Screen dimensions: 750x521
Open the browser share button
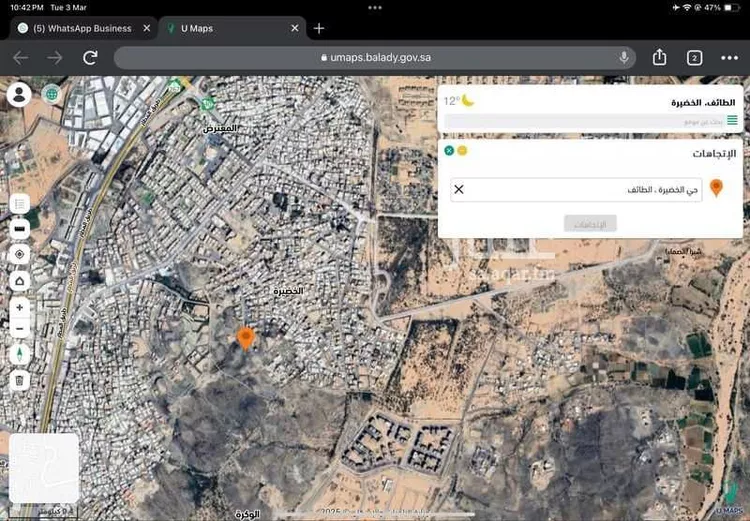pos(660,57)
